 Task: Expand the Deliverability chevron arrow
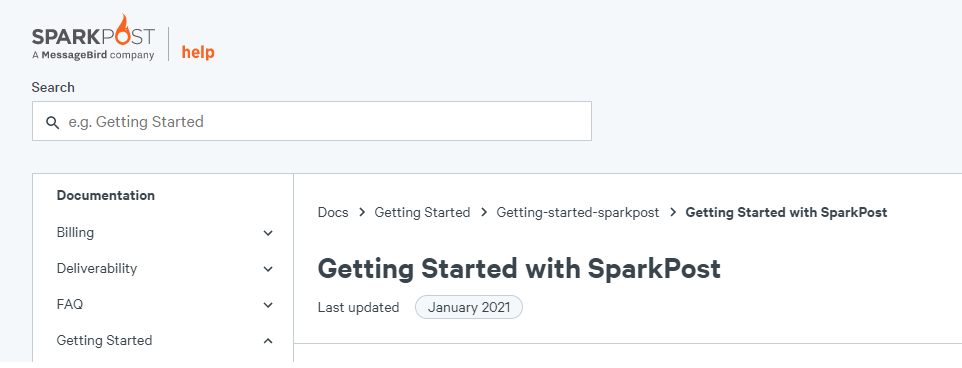pyautogui.click(x=268, y=269)
